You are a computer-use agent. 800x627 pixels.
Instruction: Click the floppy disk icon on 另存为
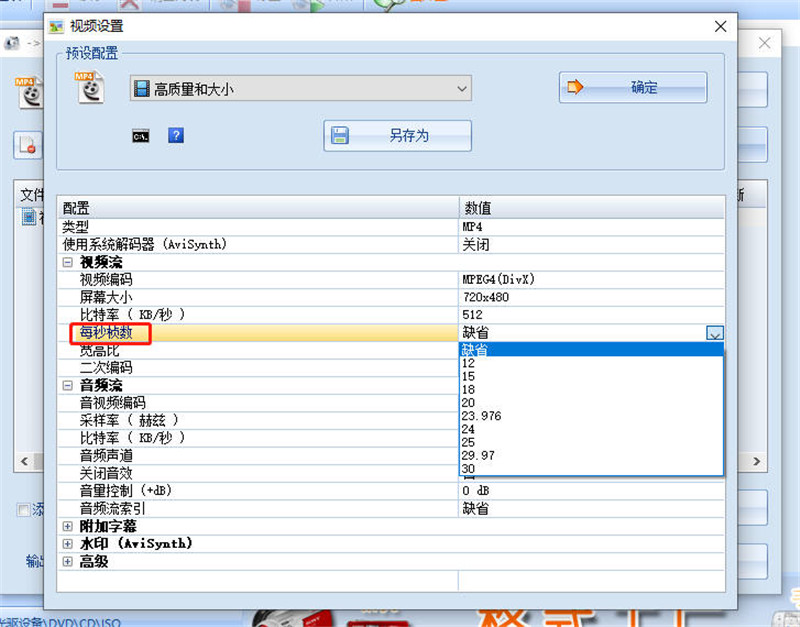click(341, 136)
